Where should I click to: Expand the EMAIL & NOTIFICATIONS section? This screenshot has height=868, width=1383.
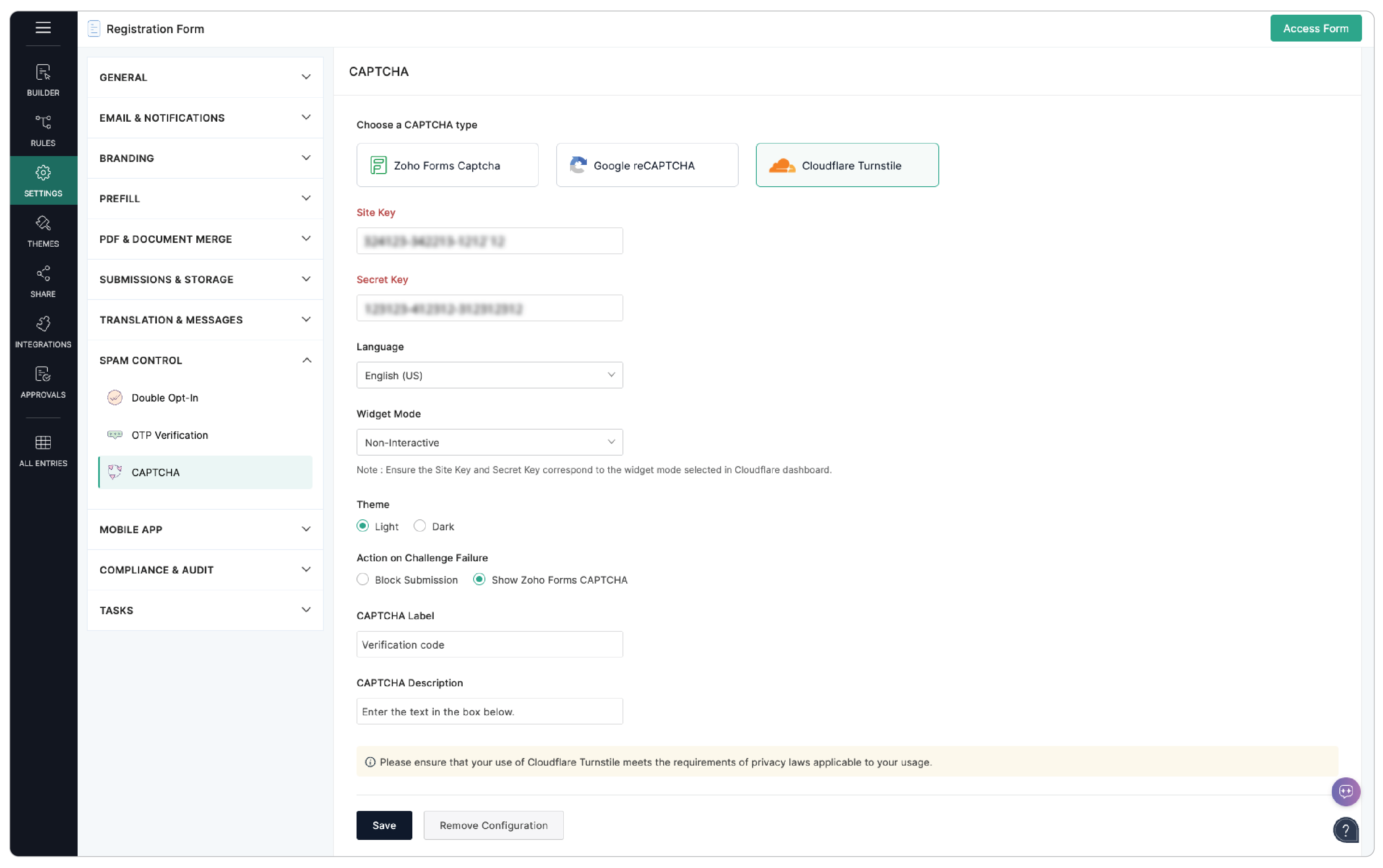[x=204, y=118]
